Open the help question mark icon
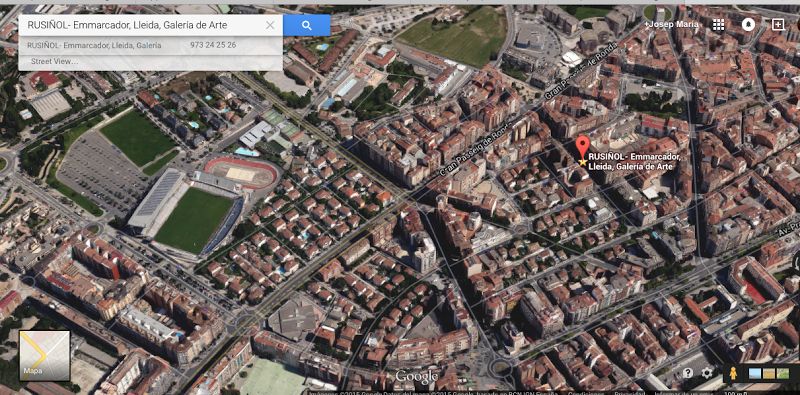This screenshot has width=800, height=395. [688, 373]
